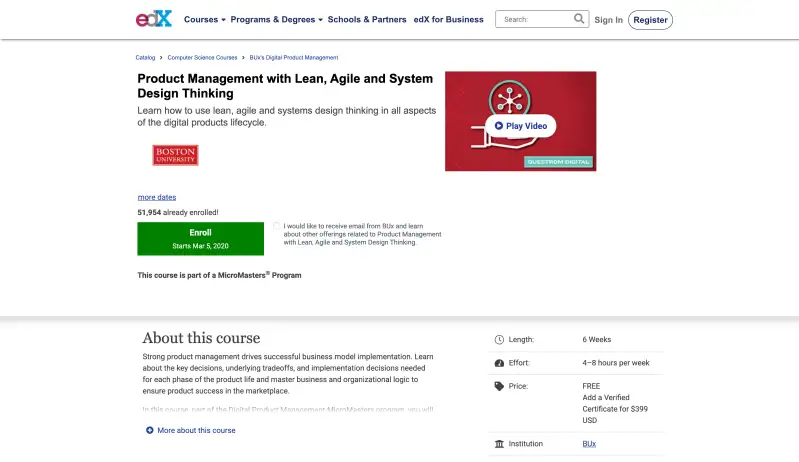Click the Boston University logo
This screenshot has width=799, height=462.
[x=175, y=155]
